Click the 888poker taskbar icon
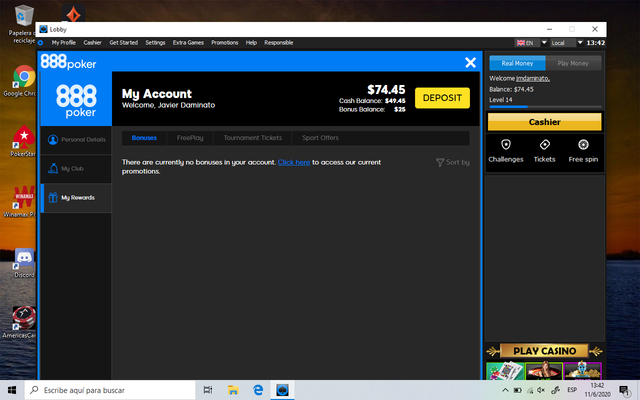This screenshot has width=640, height=400. (282, 390)
